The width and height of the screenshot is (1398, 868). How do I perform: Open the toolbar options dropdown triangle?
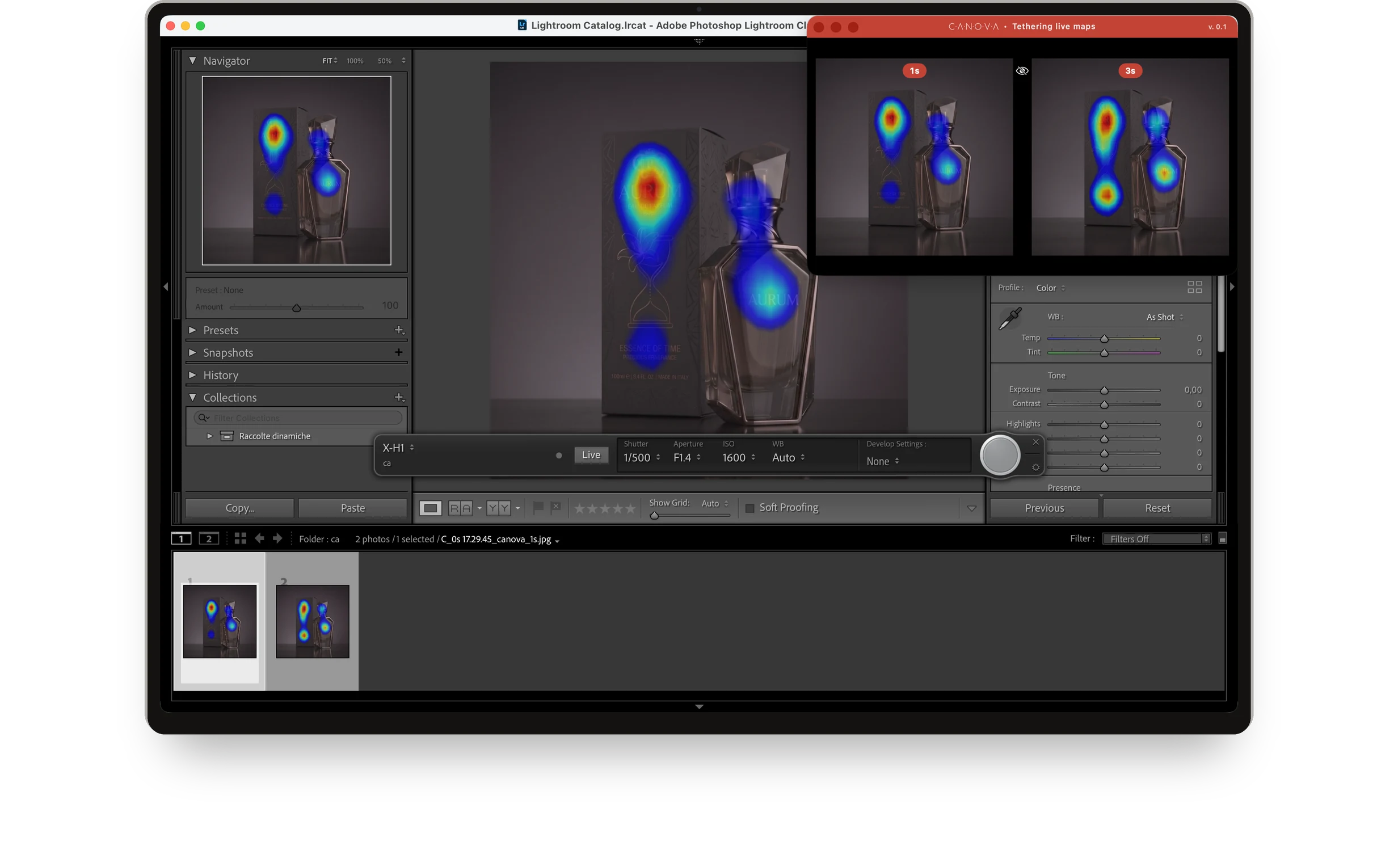pos(971,508)
